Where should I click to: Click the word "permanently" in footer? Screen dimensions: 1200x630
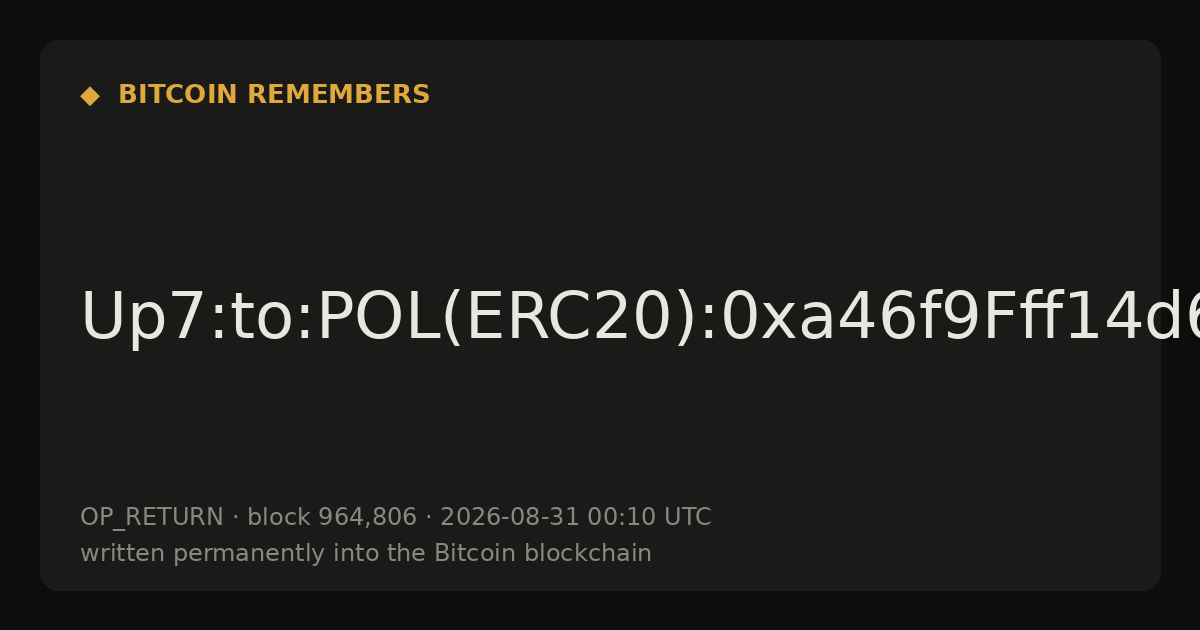point(222,554)
